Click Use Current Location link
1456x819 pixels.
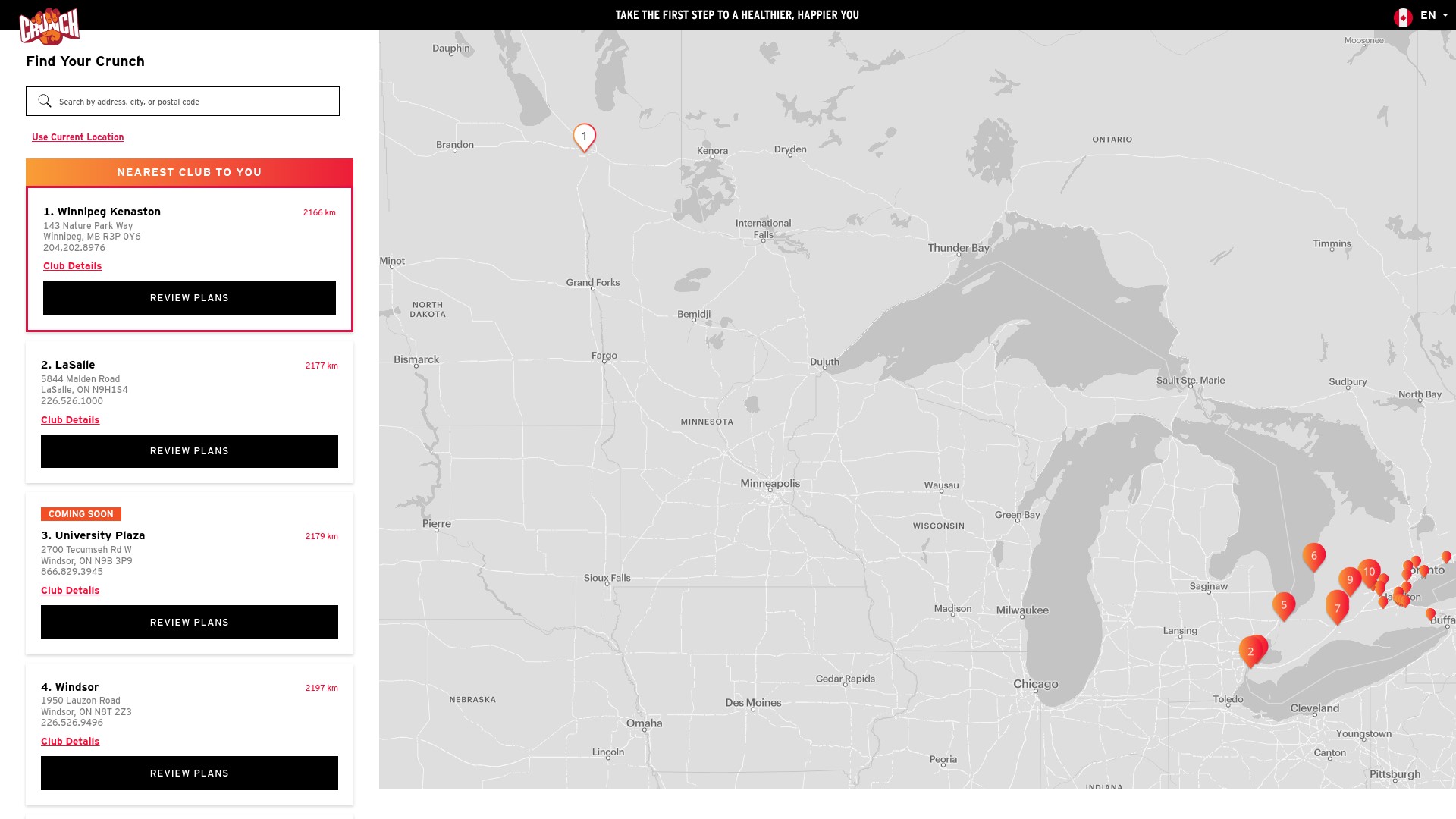tap(77, 137)
